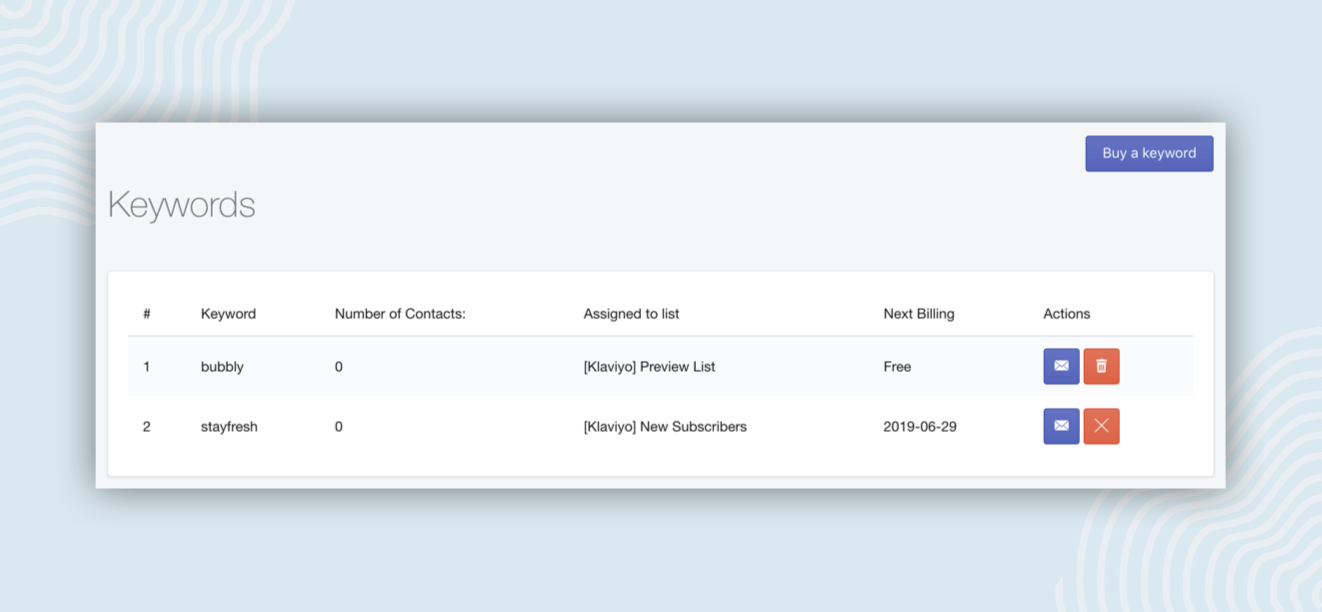
Task: Select the stayfresh keyword cell
Action: [229, 427]
